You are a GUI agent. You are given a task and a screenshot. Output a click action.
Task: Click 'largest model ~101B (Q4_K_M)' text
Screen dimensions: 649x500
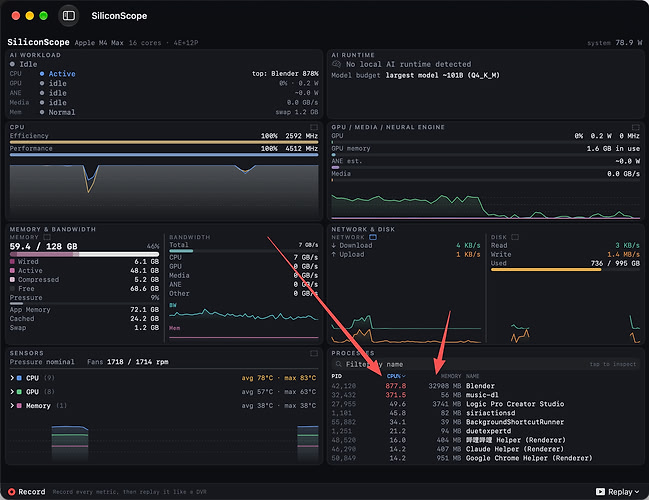[x=442, y=75]
